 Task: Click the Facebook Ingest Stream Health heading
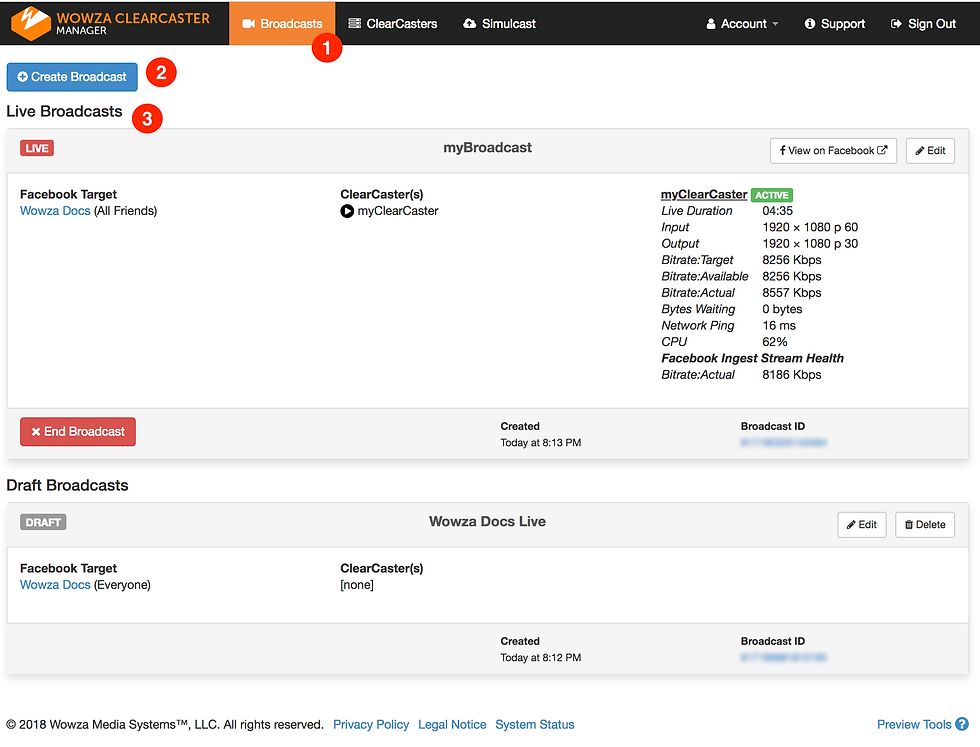(x=752, y=358)
